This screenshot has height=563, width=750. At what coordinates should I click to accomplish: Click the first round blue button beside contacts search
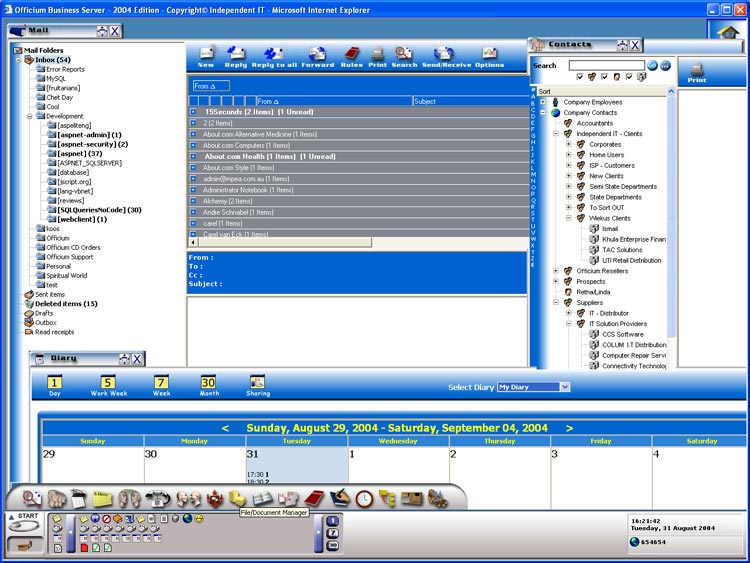coord(652,66)
